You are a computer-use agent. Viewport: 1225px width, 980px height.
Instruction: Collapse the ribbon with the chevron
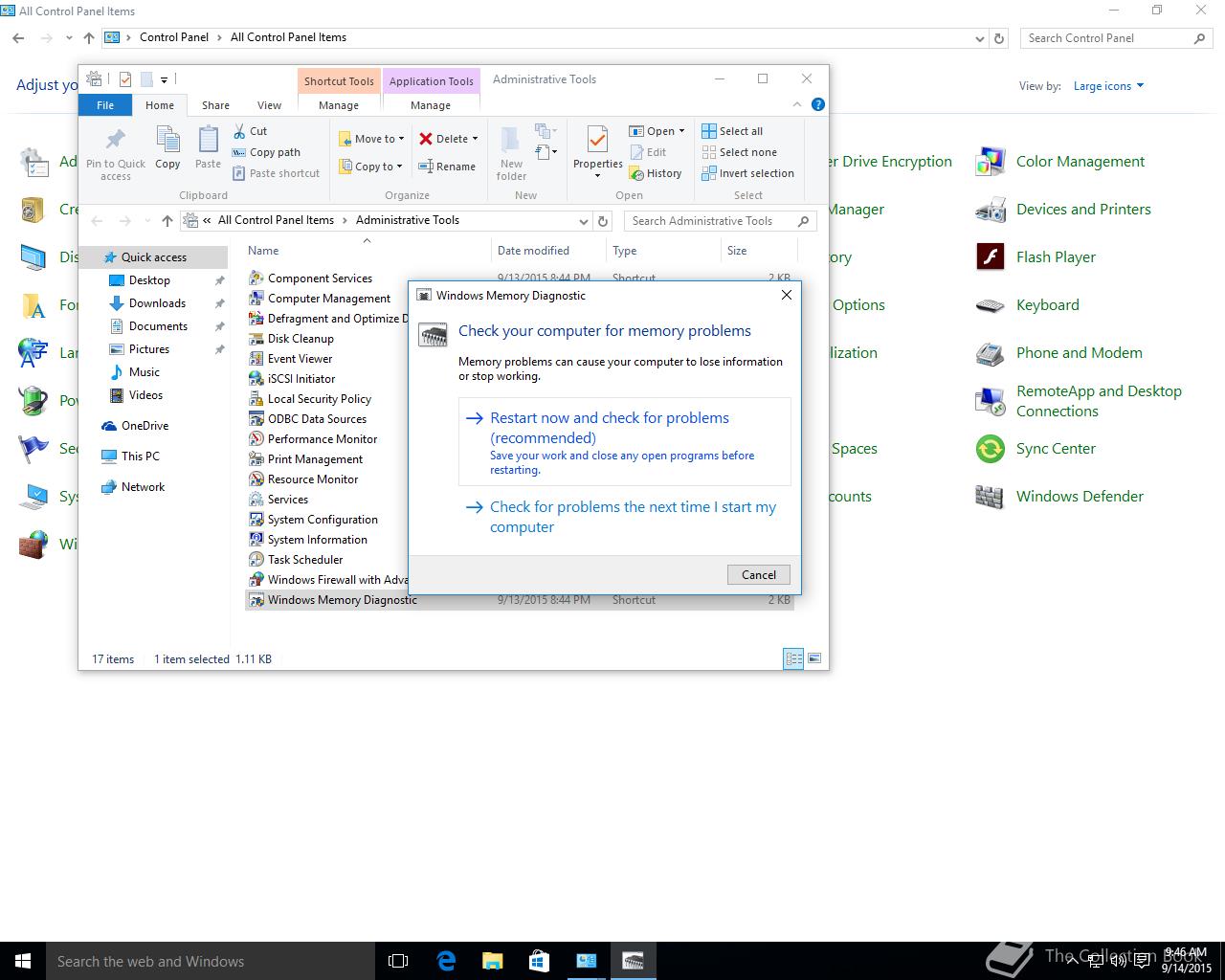coord(797,104)
